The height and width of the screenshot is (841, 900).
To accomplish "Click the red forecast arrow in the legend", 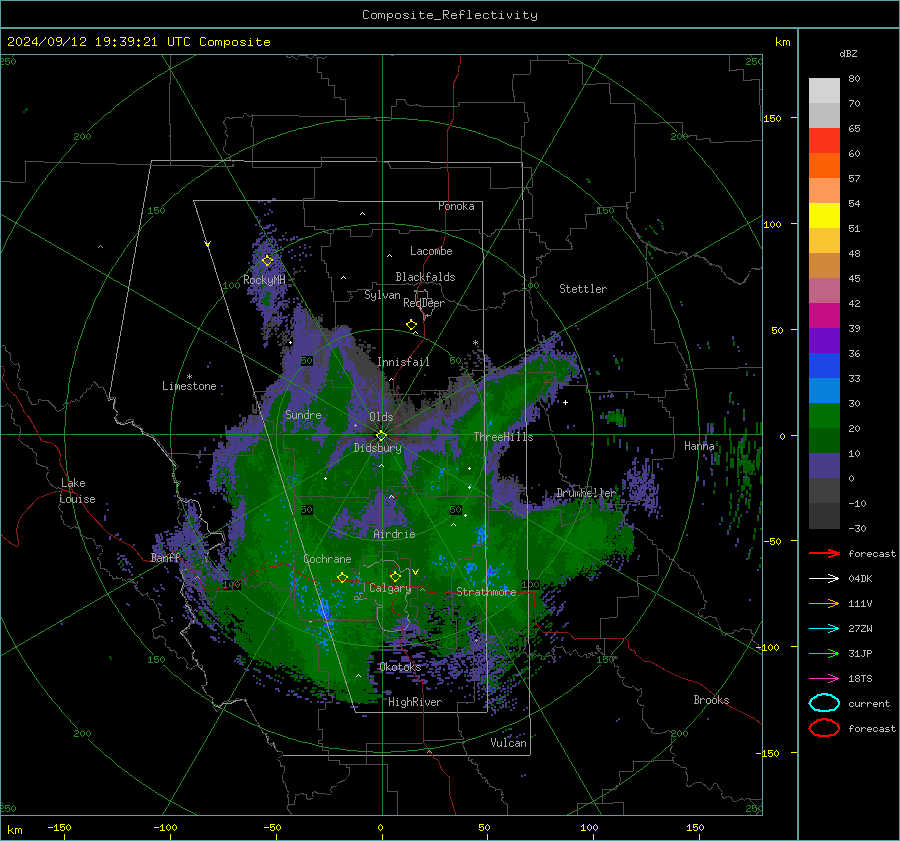I will coord(824,553).
